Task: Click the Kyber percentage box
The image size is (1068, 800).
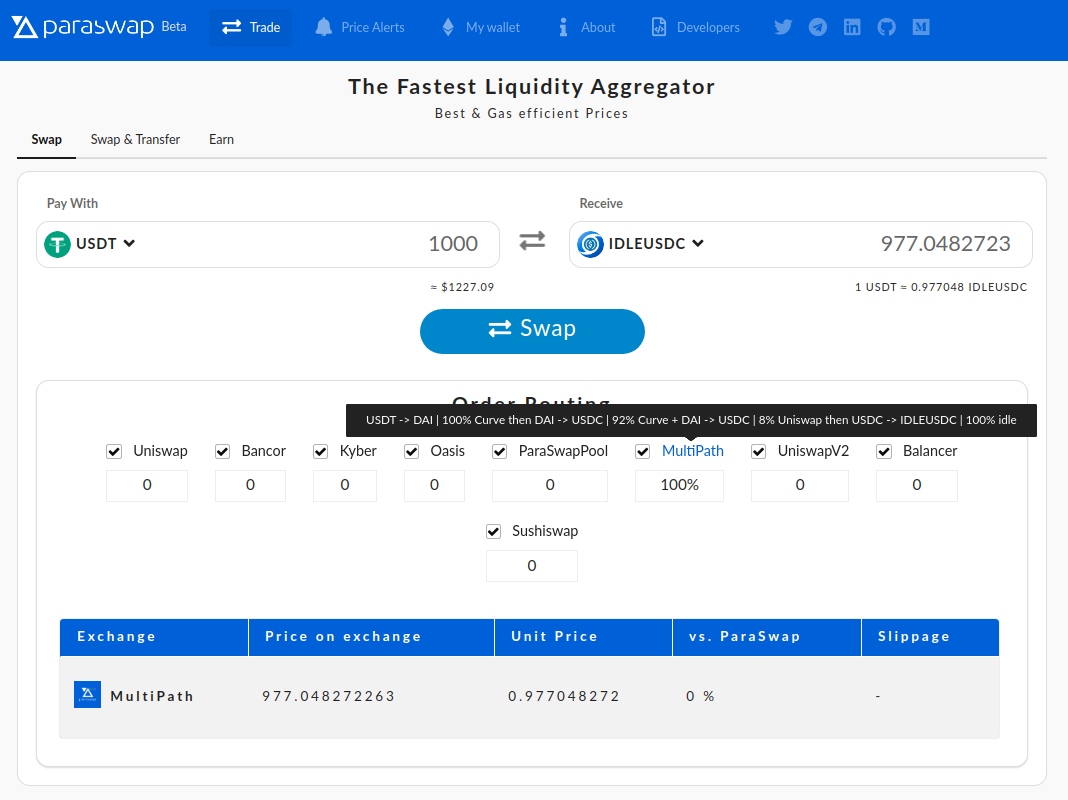Action: click(345, 485)
